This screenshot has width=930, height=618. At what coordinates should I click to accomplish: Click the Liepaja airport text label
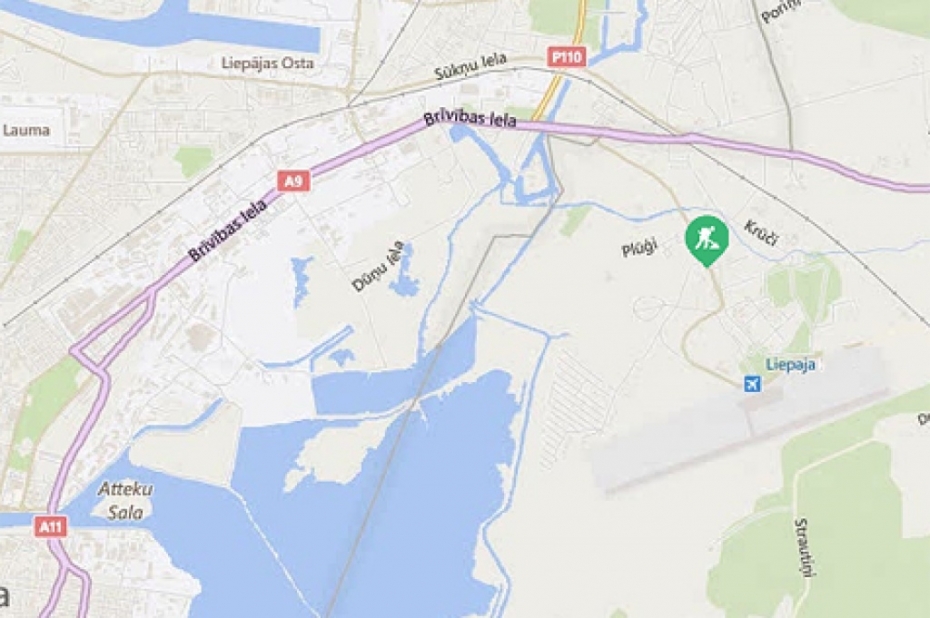pos(790,364)
